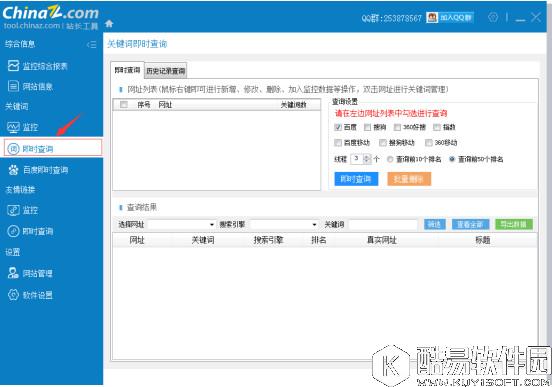
Task: Click the orange 批量删除 button
Action: point(409,179)
